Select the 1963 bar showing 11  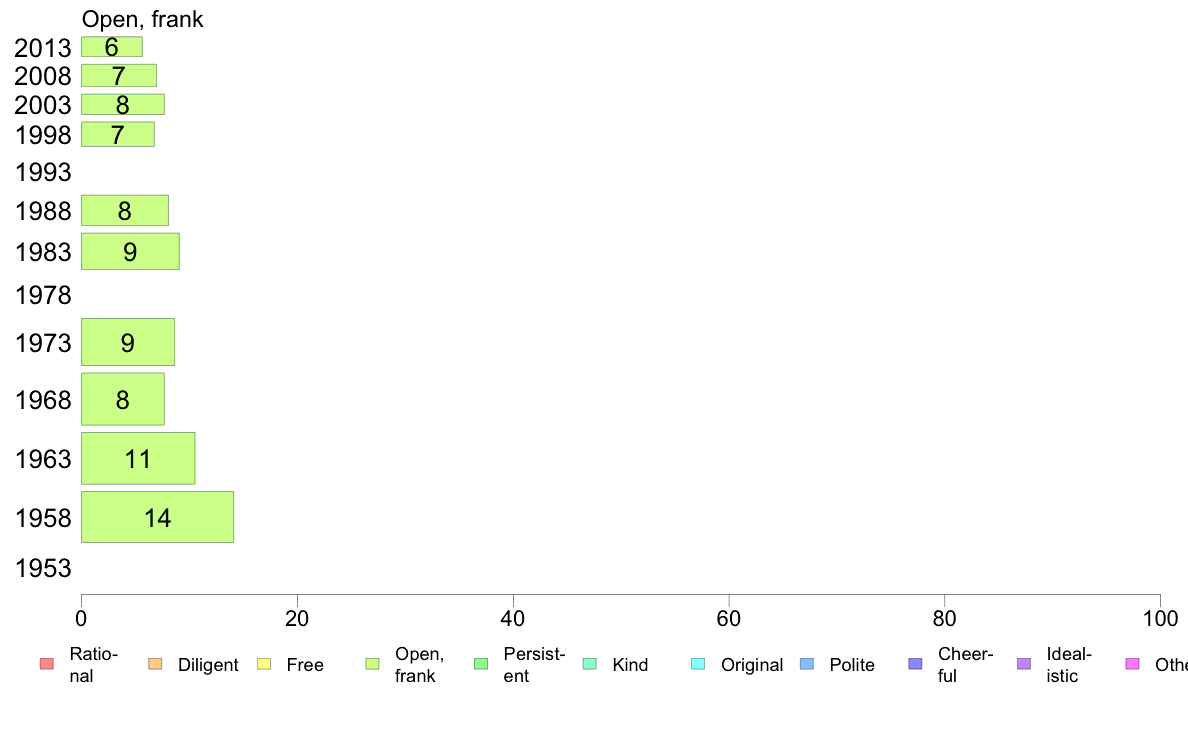[138, 459]
